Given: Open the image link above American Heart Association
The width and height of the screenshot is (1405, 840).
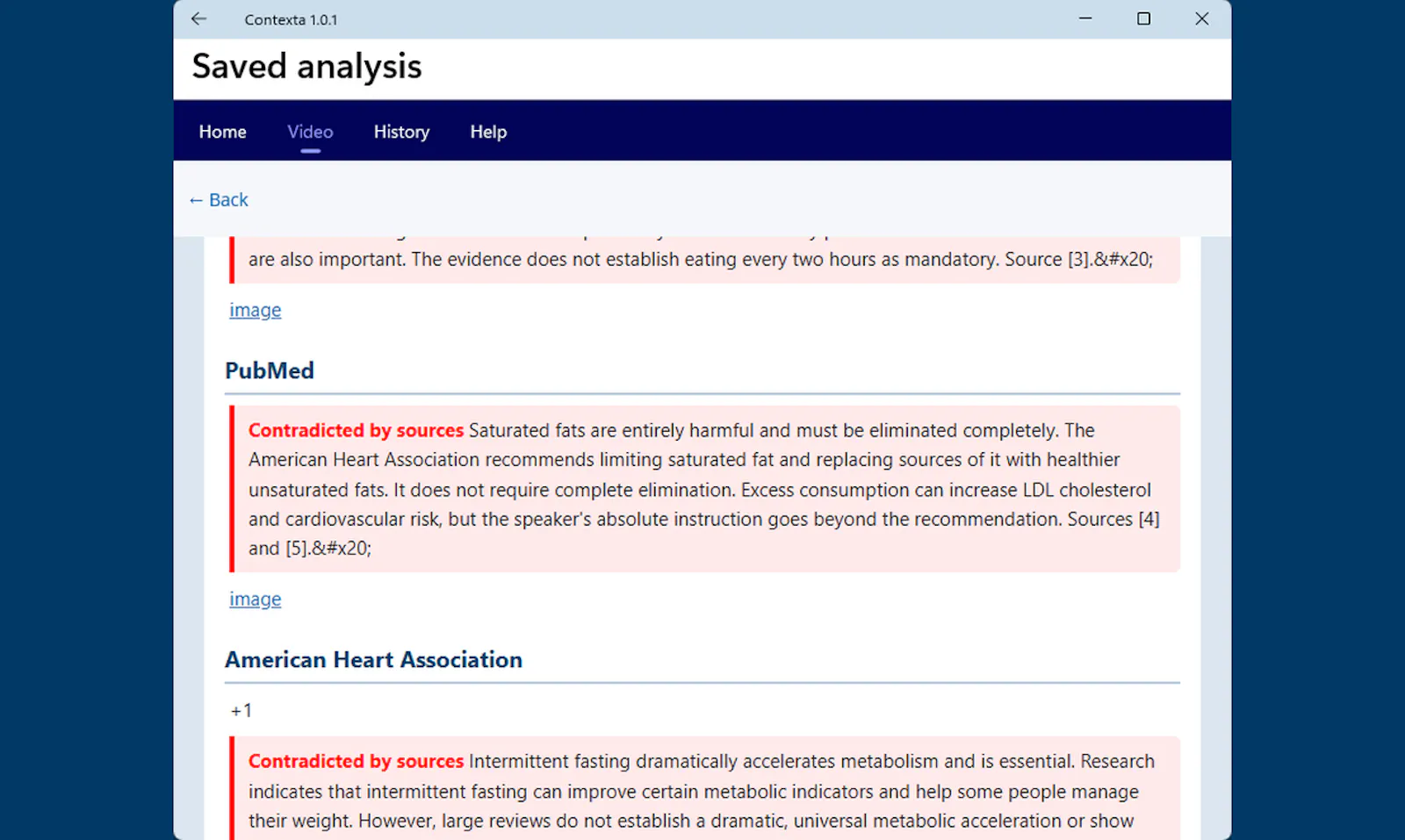Looking at the screenshot, I should (x=256, y=599).
